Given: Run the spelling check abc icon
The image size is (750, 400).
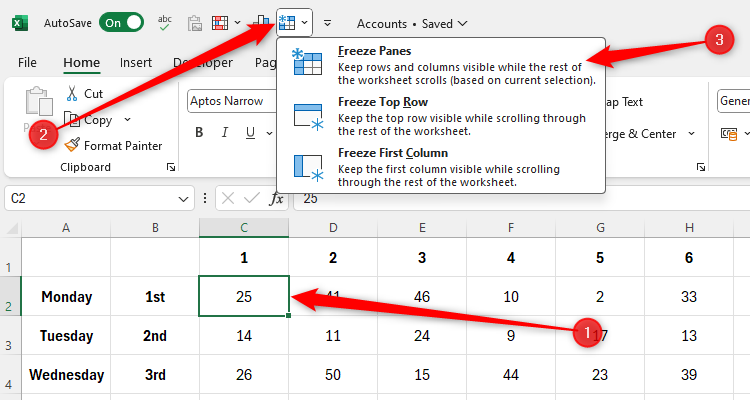Looking at the screenshot, I should click(x=165, y=23).
